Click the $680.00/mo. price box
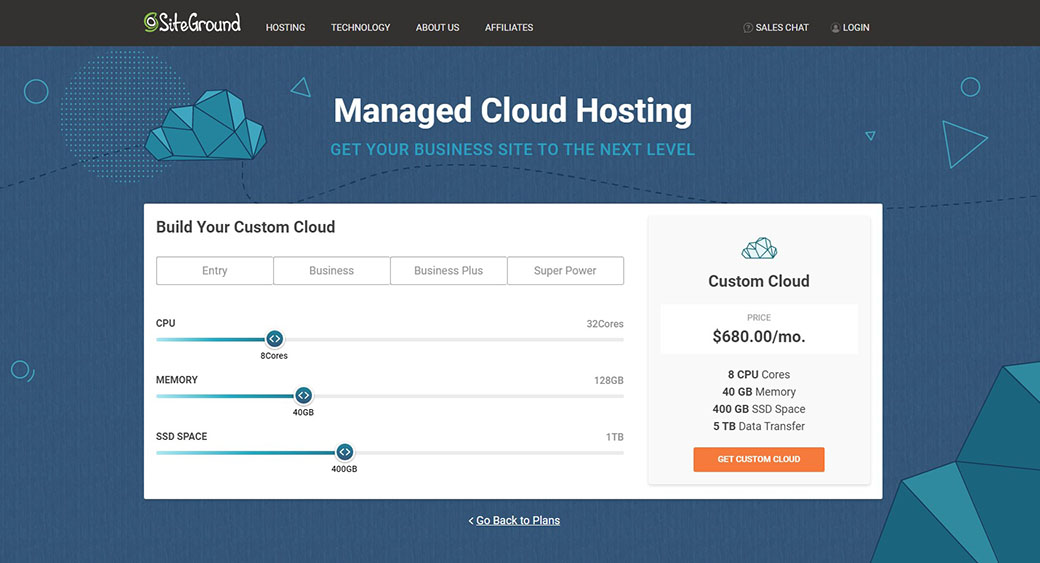The height and width of the screenshot is (563, 1040). (759, 329)
